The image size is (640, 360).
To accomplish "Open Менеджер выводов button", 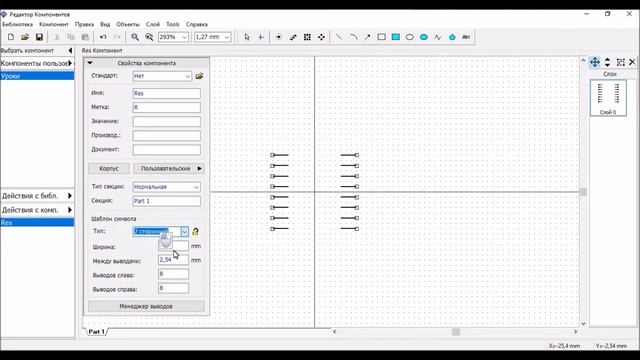I will coord(146,306).
